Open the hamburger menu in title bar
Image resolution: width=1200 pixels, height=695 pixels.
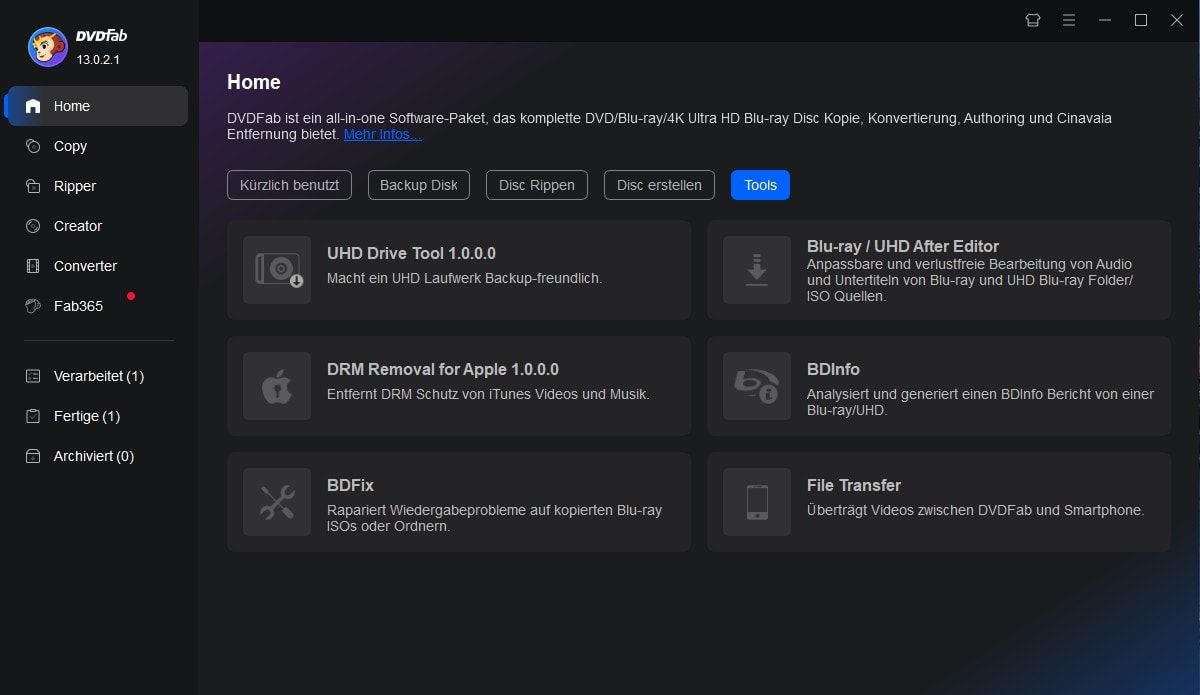click(x=1069, y=20)
